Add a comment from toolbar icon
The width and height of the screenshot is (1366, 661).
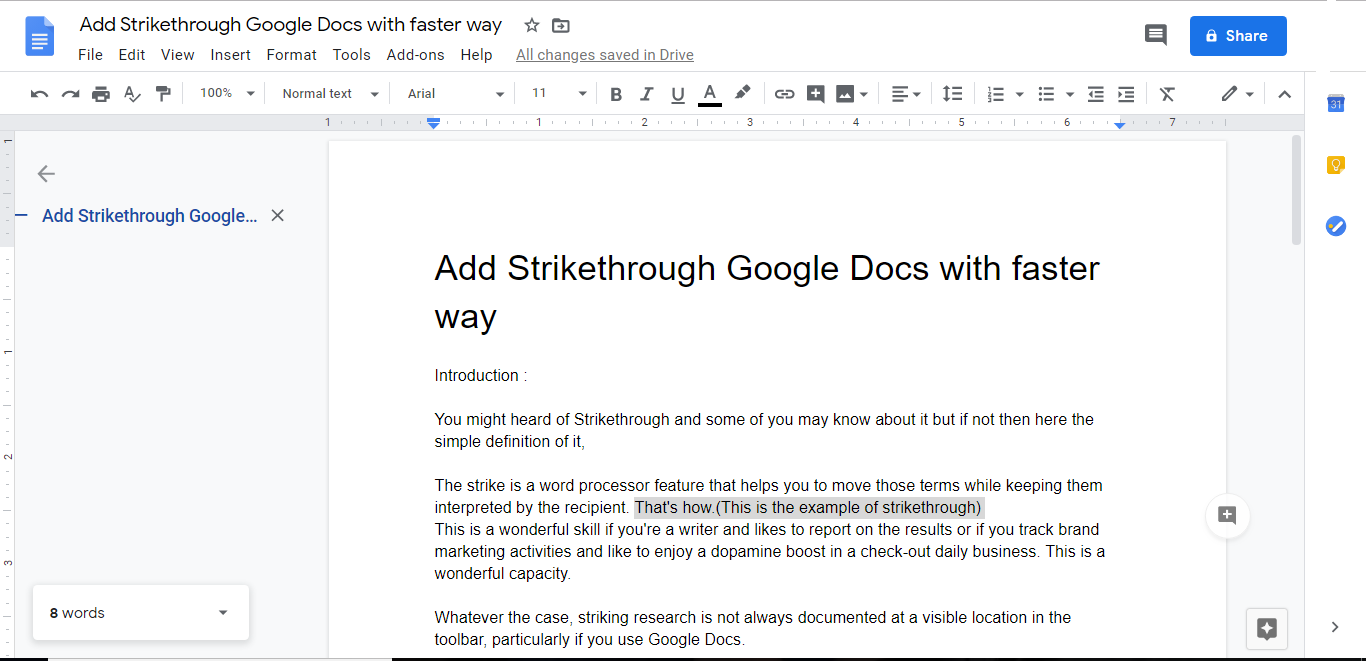[815, 94]
